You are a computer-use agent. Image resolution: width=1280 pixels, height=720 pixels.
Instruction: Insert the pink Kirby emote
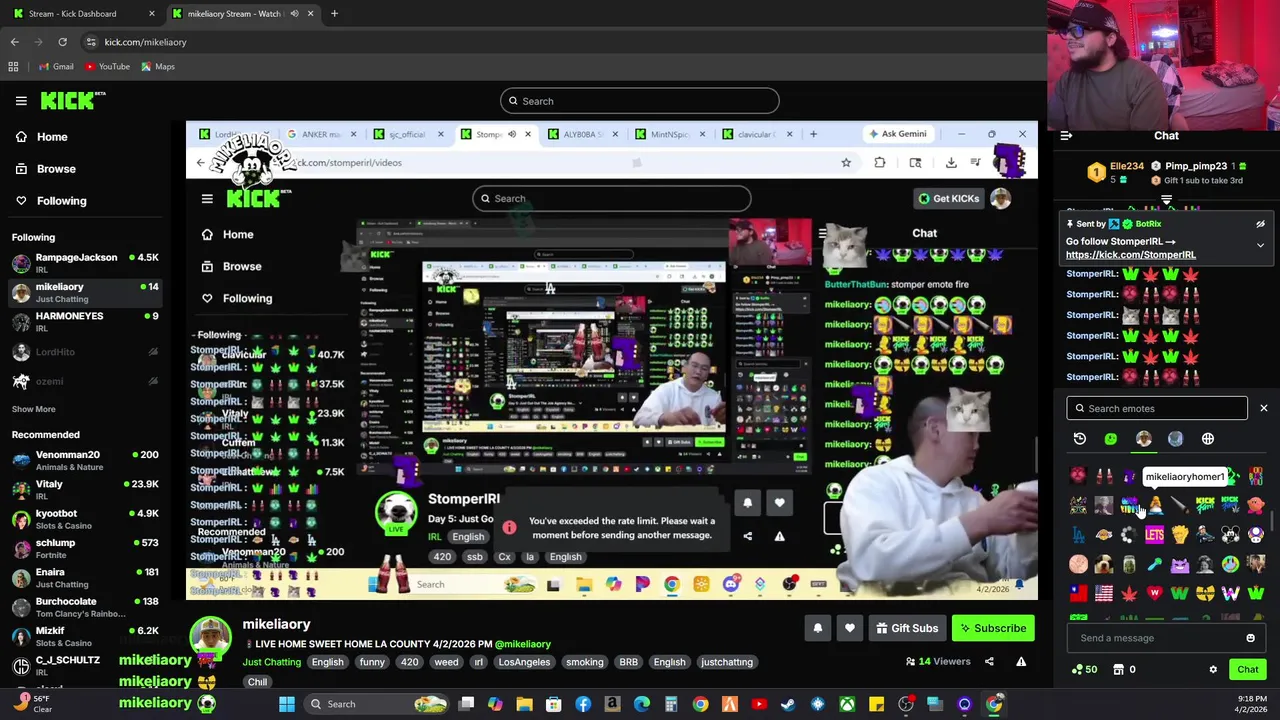tap(1256, 505)
